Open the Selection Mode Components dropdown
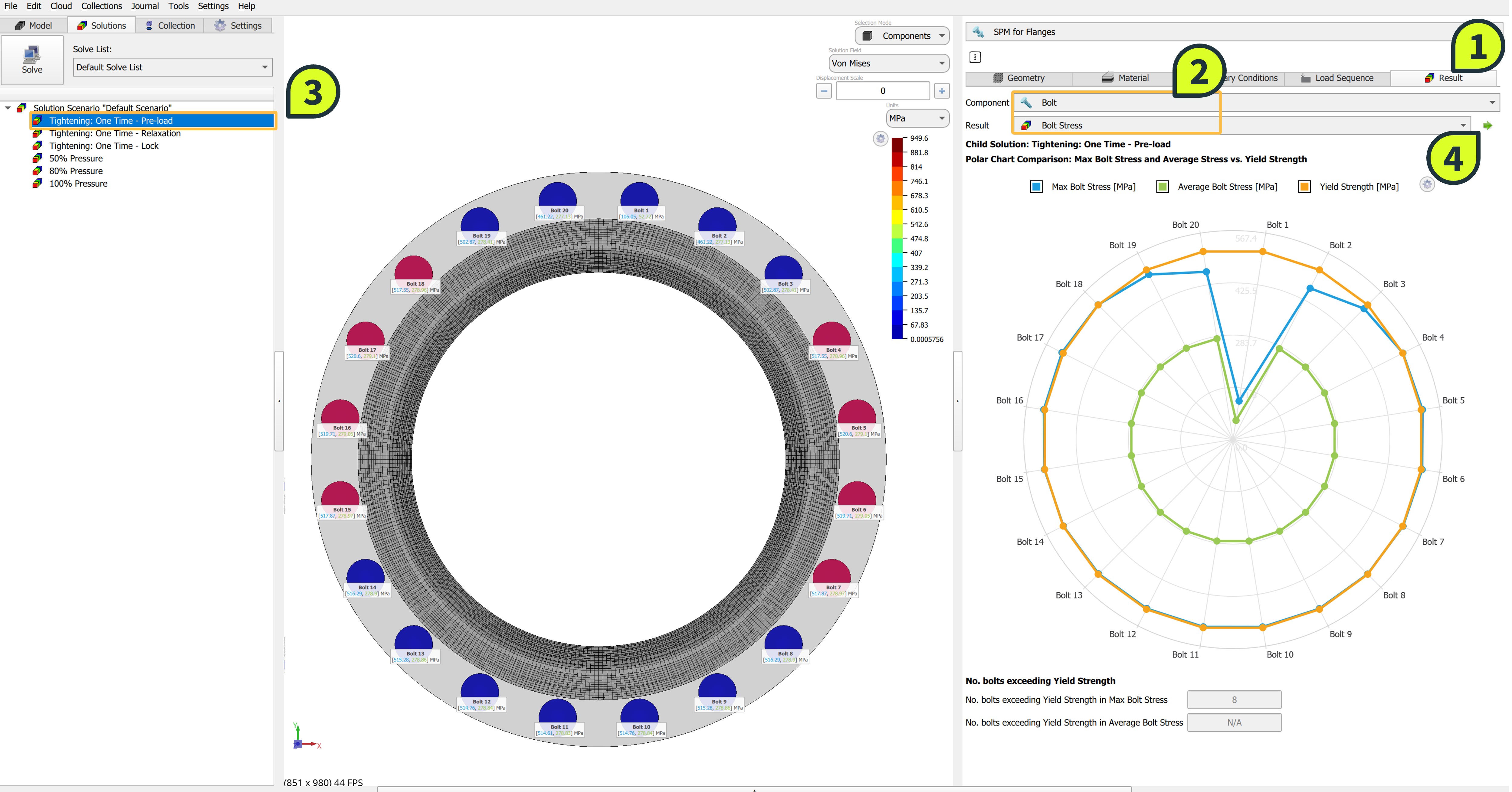The width and height of the screenshot is (1512, 792). click(902, 36)
